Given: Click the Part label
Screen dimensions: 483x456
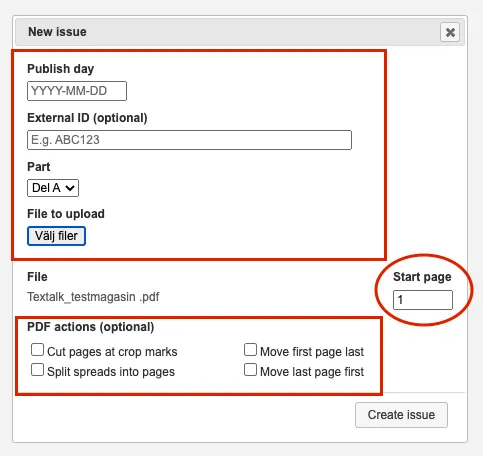Looking at the screenshot, I should tap(39, 167).
